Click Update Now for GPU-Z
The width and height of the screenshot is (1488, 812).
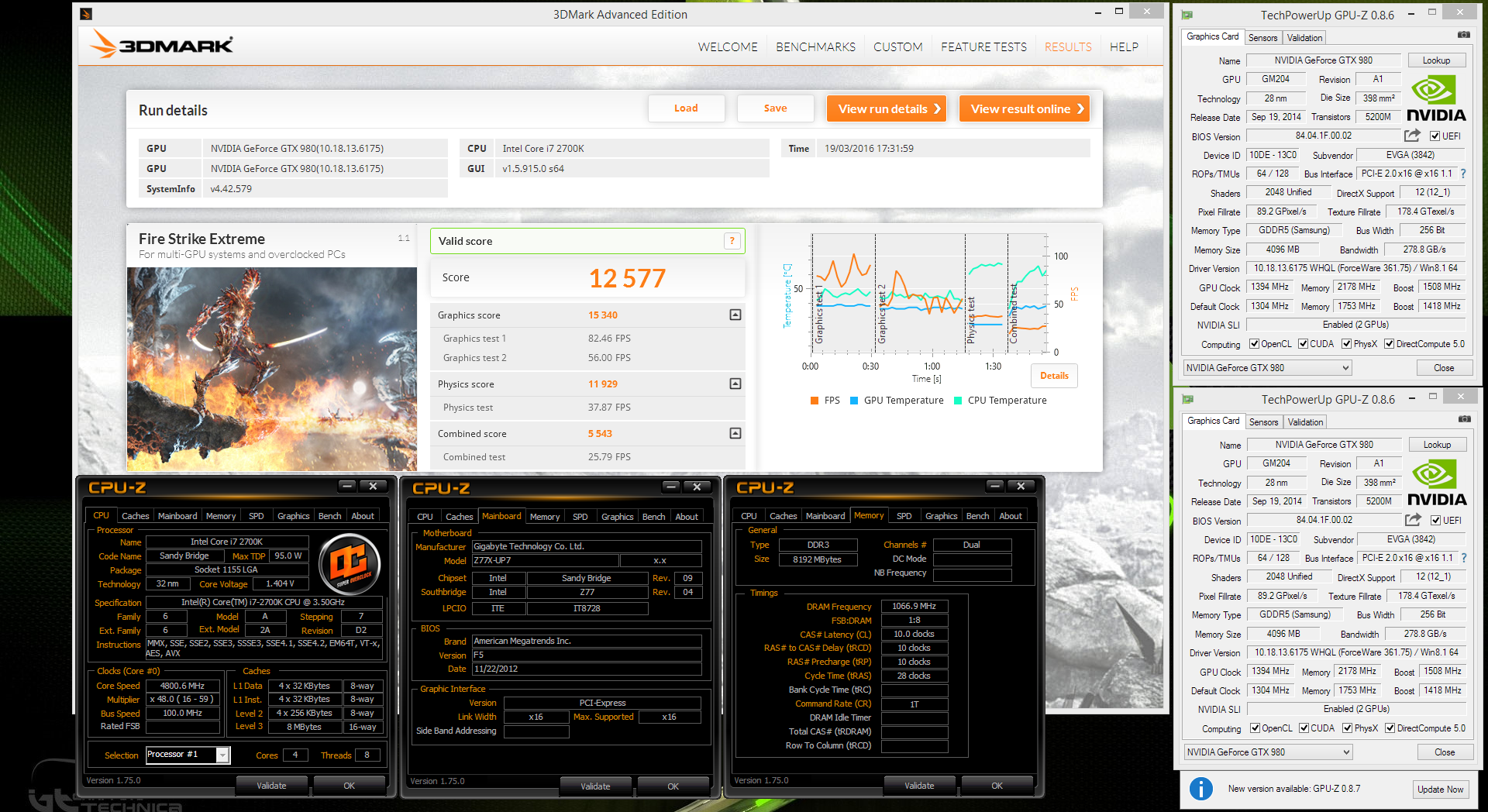point(1440,790)
